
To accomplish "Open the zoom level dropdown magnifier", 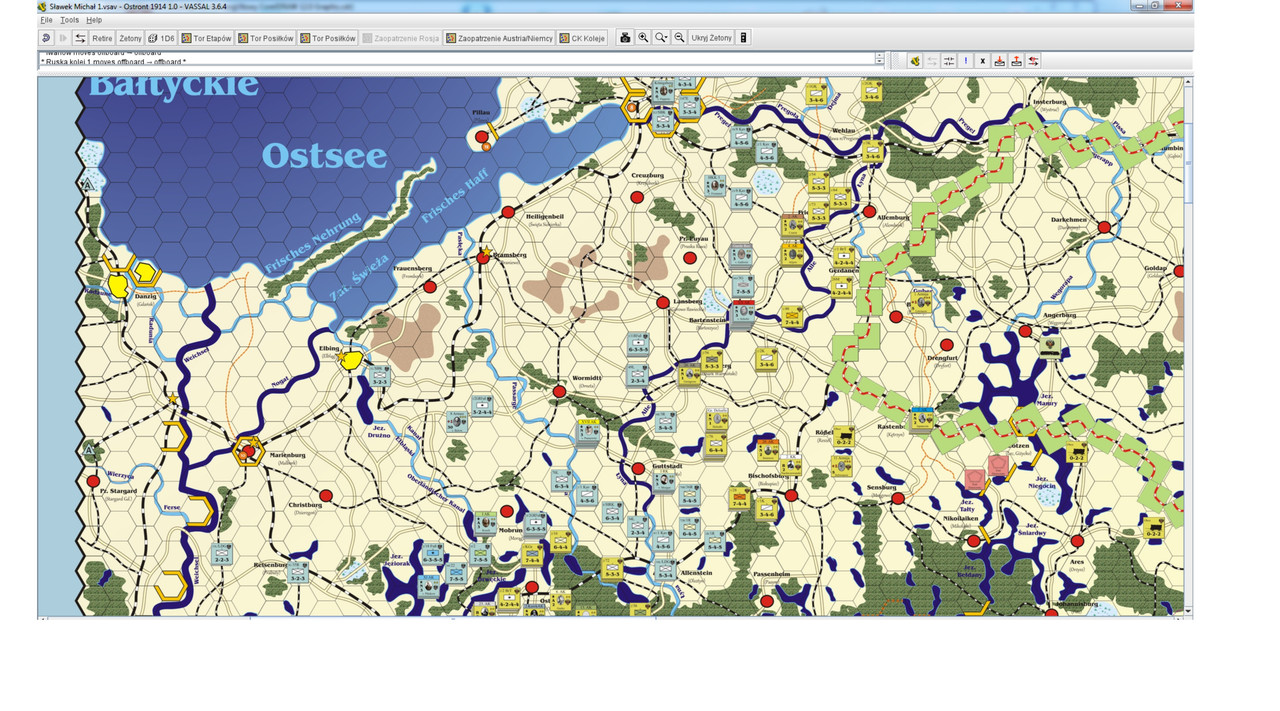I will coord(661,38).
